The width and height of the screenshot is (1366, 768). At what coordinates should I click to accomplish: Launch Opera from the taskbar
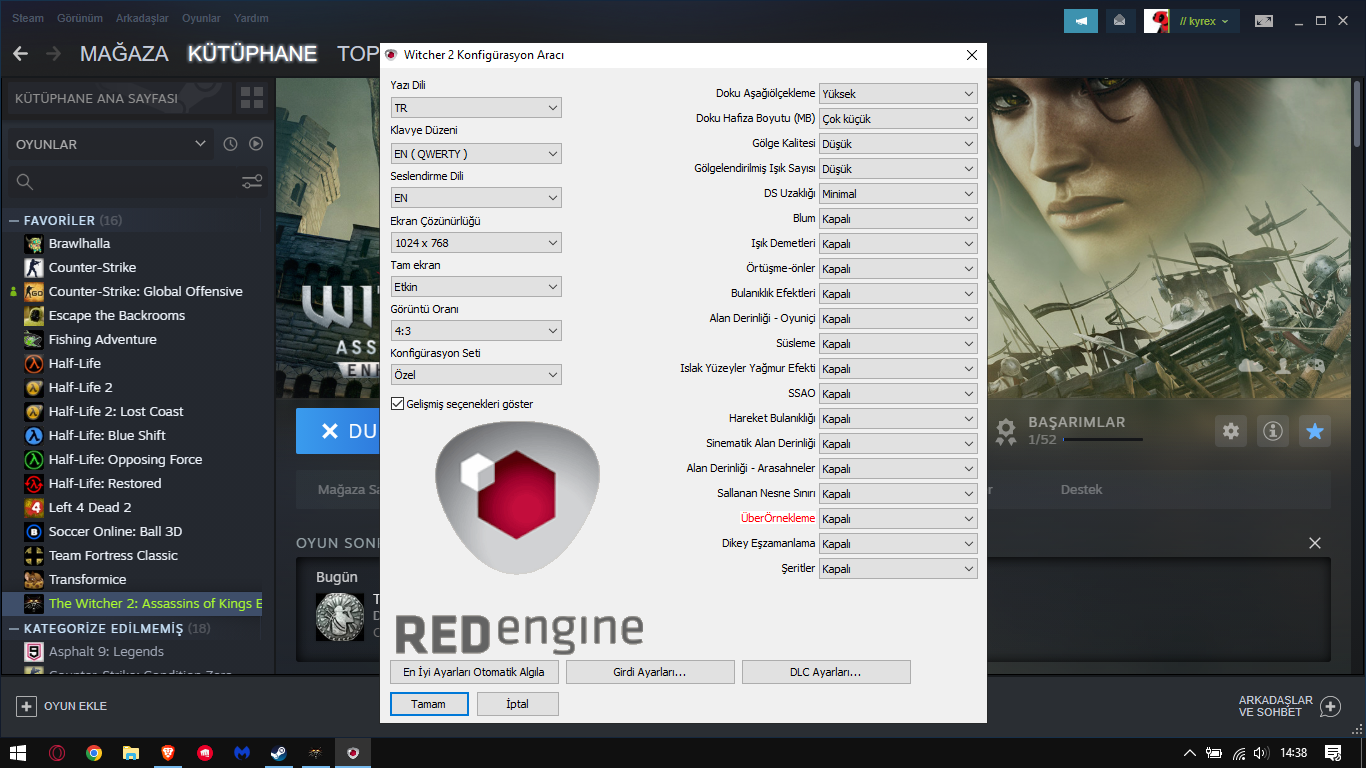[x=57, y=752]
